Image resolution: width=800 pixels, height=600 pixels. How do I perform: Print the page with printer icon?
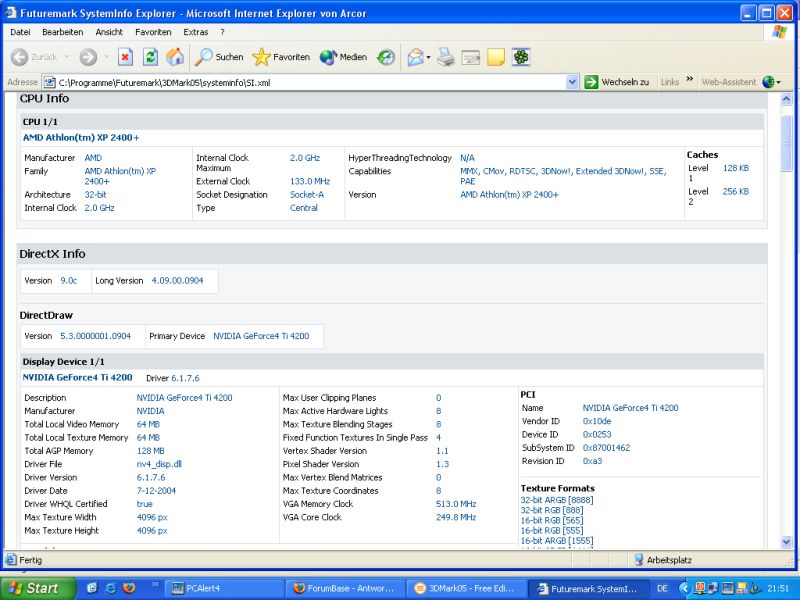click(446, 57)
